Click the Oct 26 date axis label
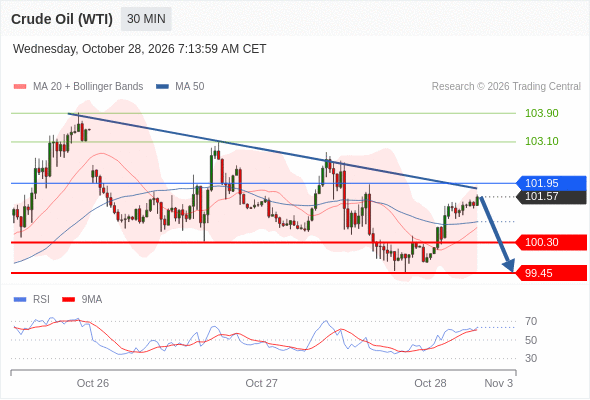This screenshot has height=400, width=590. coord(93,383)
